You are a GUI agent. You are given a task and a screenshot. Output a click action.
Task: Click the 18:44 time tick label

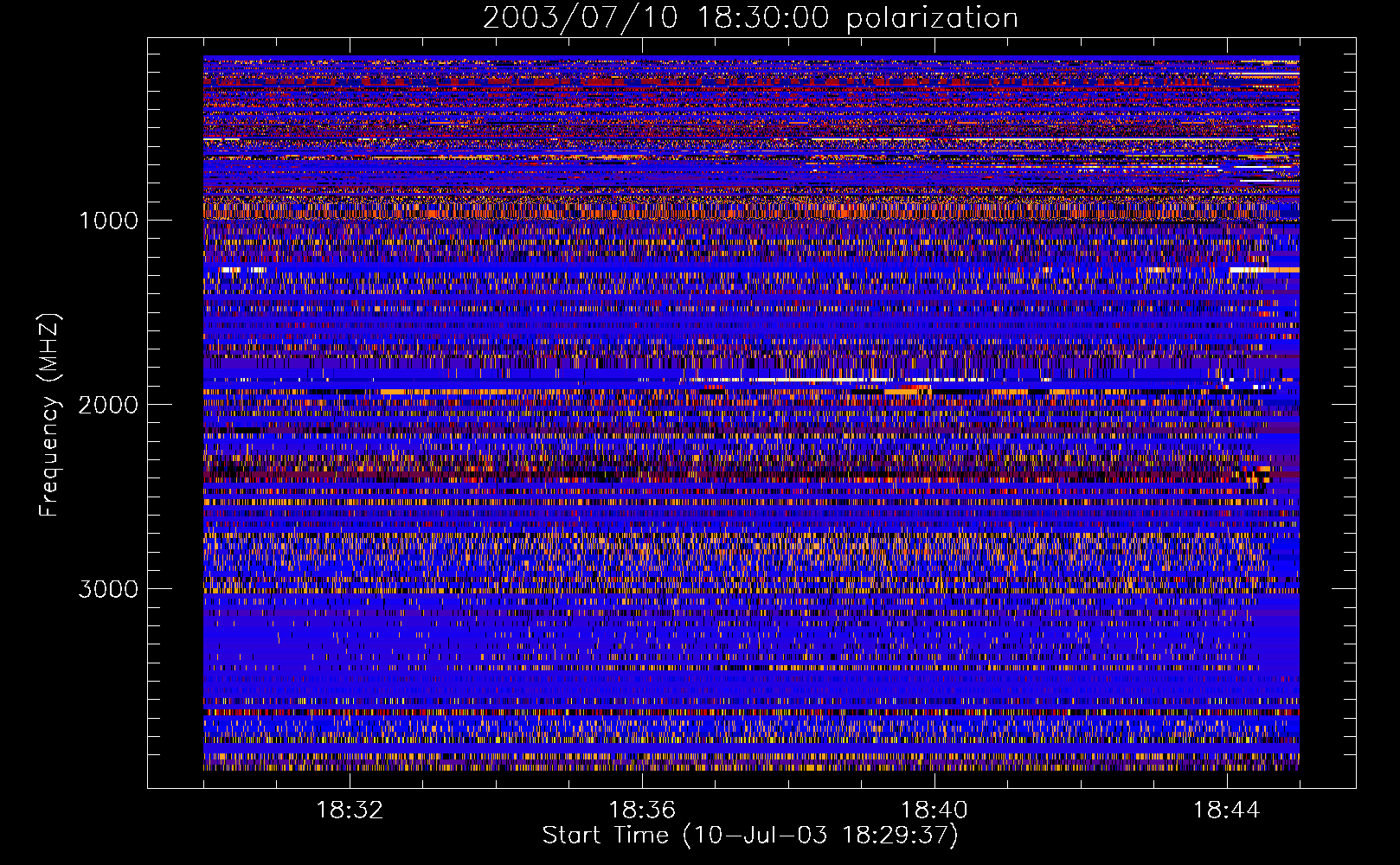click(x=1227, y=811)
